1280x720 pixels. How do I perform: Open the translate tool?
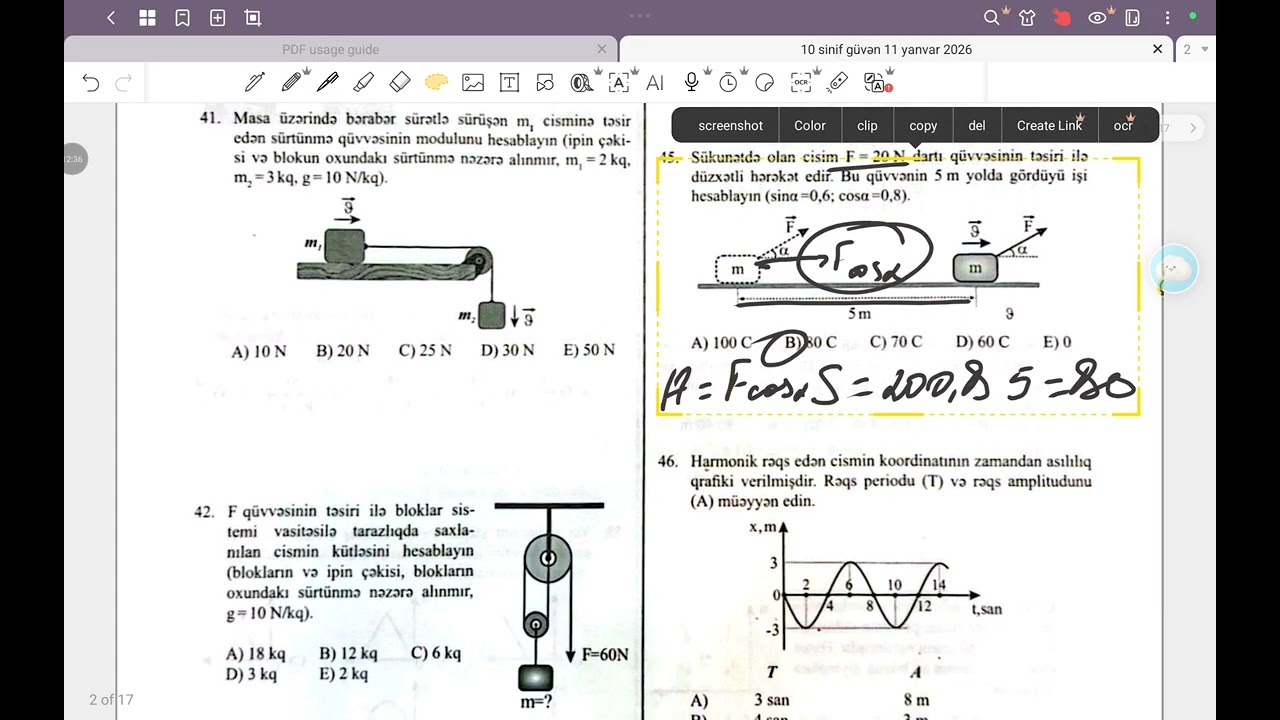tap(876, 83)
